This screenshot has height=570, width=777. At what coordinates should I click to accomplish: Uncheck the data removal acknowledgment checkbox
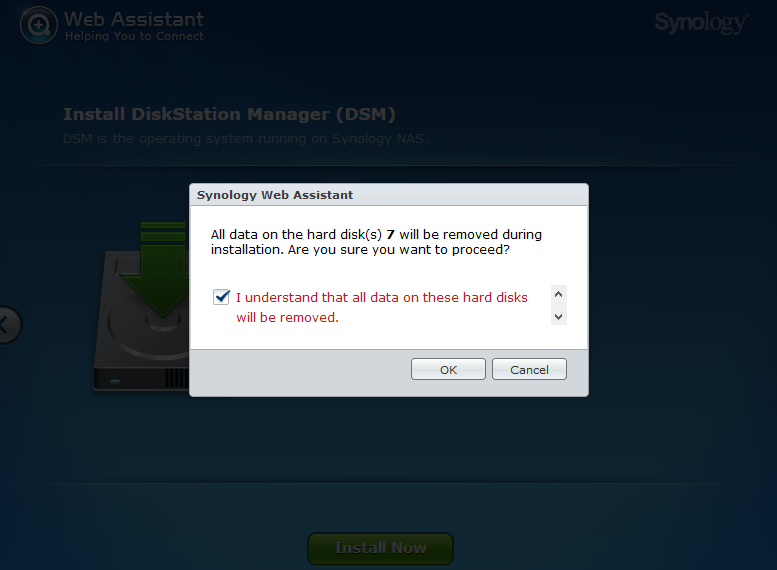tap(221, 297)
